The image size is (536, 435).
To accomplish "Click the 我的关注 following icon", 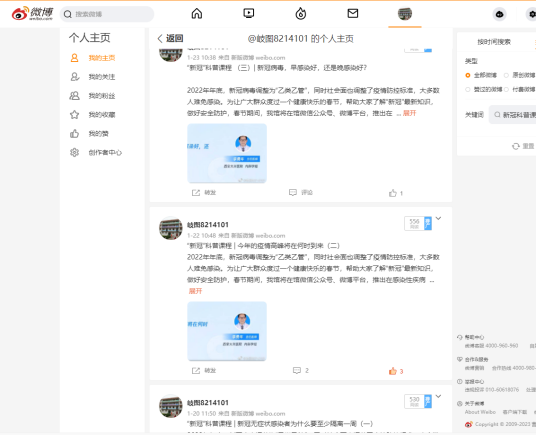I will pyautogui.click(x=75, y=77).
